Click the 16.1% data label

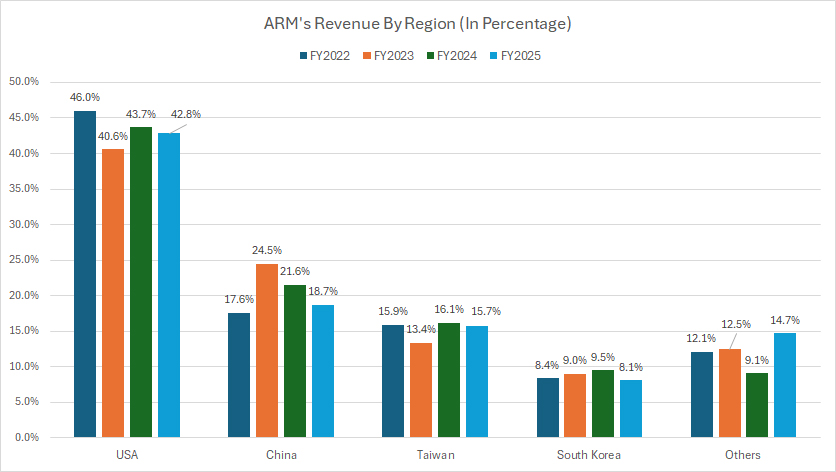449,309
